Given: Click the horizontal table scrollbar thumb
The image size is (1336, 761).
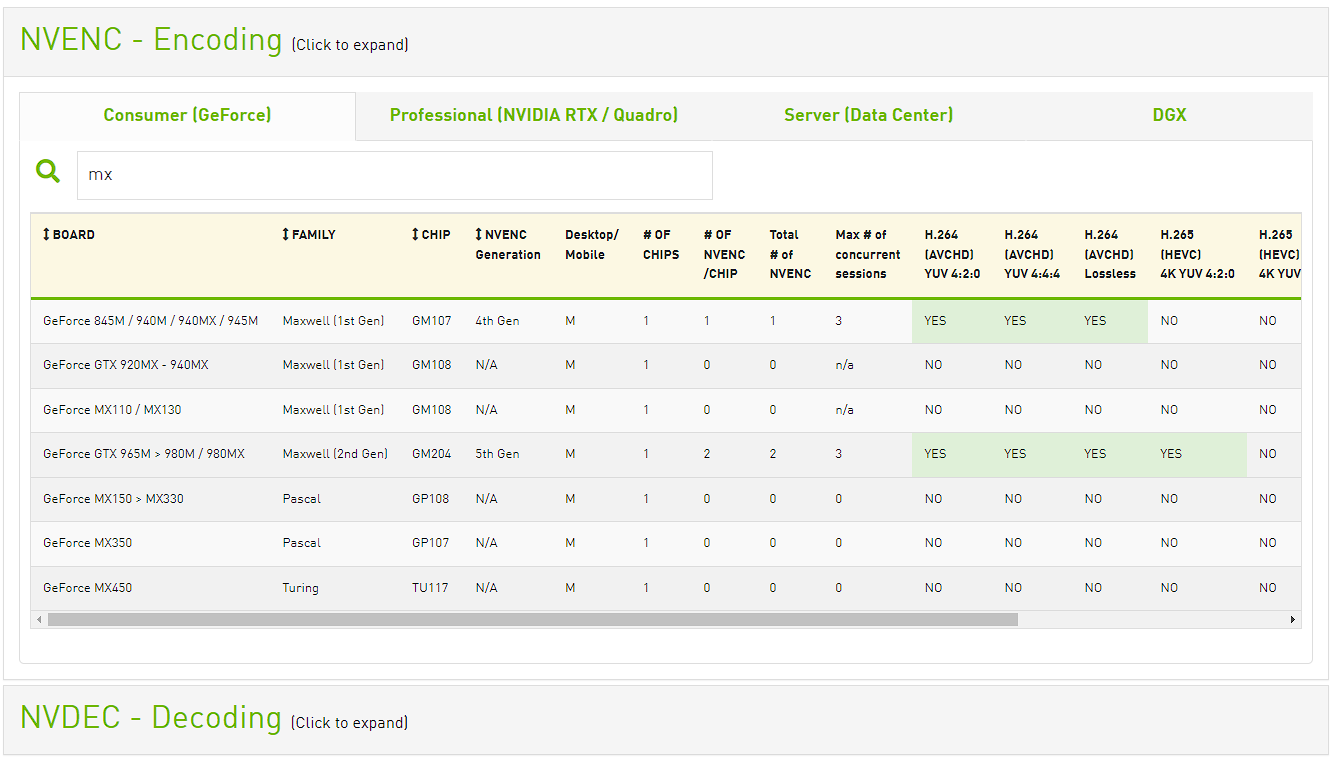Looking at the screenshot, I should (532, 619).
